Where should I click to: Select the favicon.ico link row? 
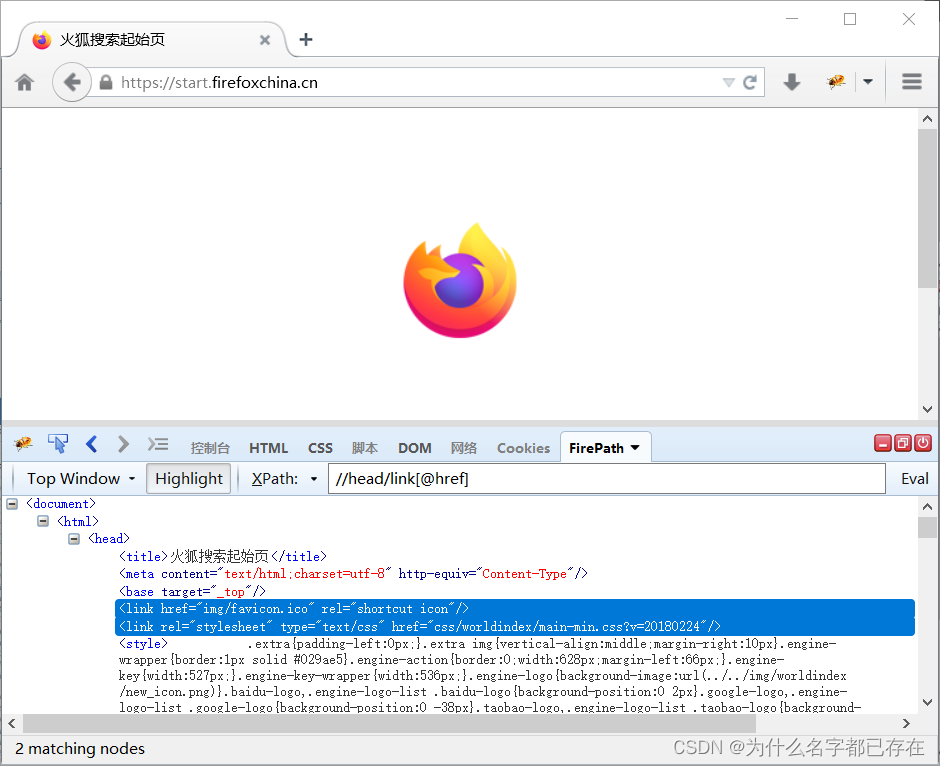pyautogui.click(x=514, y=608)
